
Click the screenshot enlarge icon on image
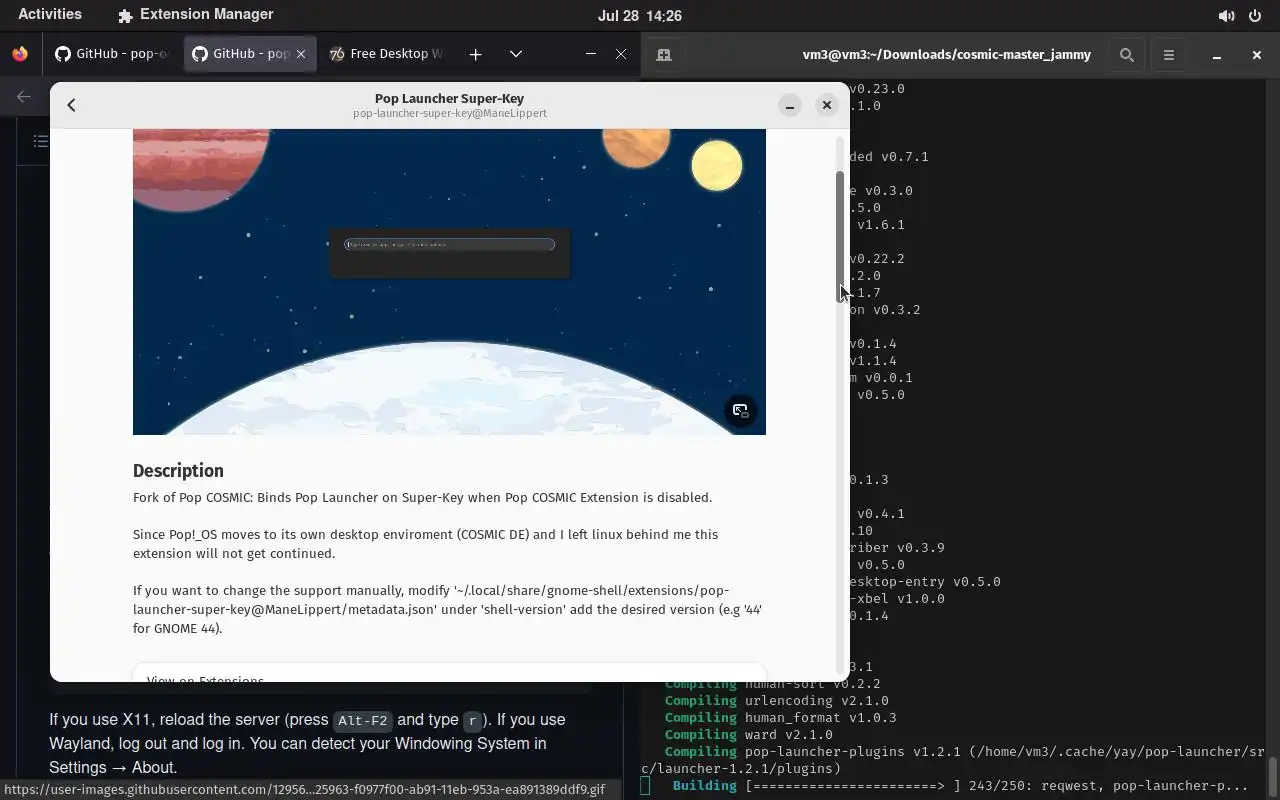pos(740,411)
